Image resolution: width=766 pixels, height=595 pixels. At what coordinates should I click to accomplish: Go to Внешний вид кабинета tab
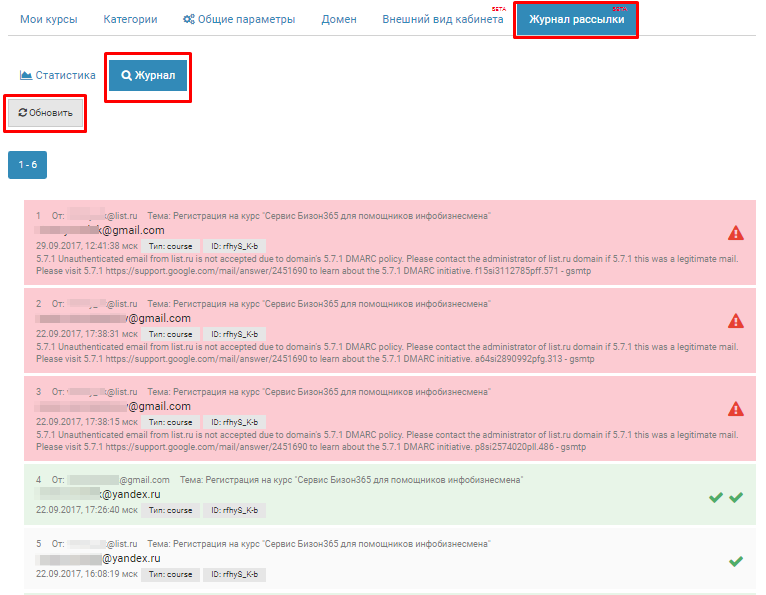tap(442, 20)
